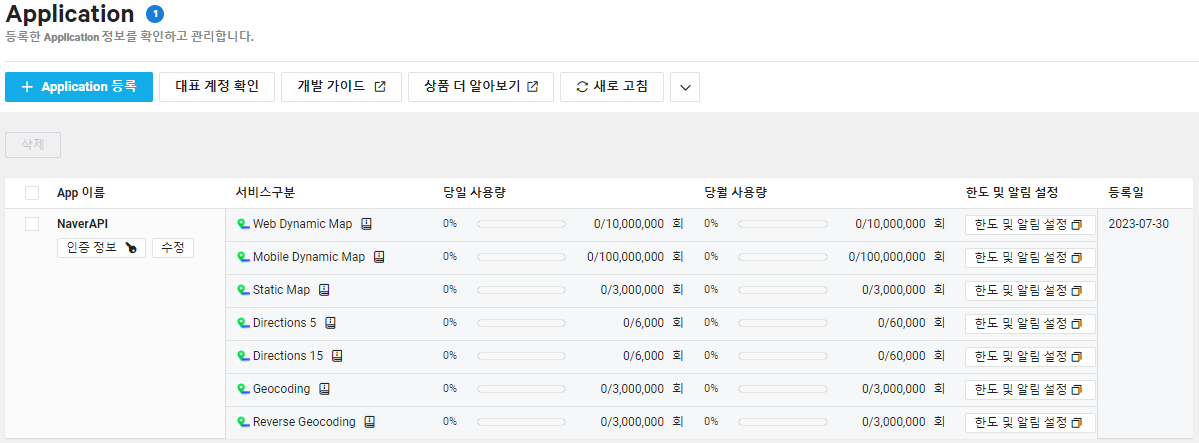This screenshot has height=443, width=1199.
Task: Click the refresh arrows icon on 새로 고침
Action: 582,87
